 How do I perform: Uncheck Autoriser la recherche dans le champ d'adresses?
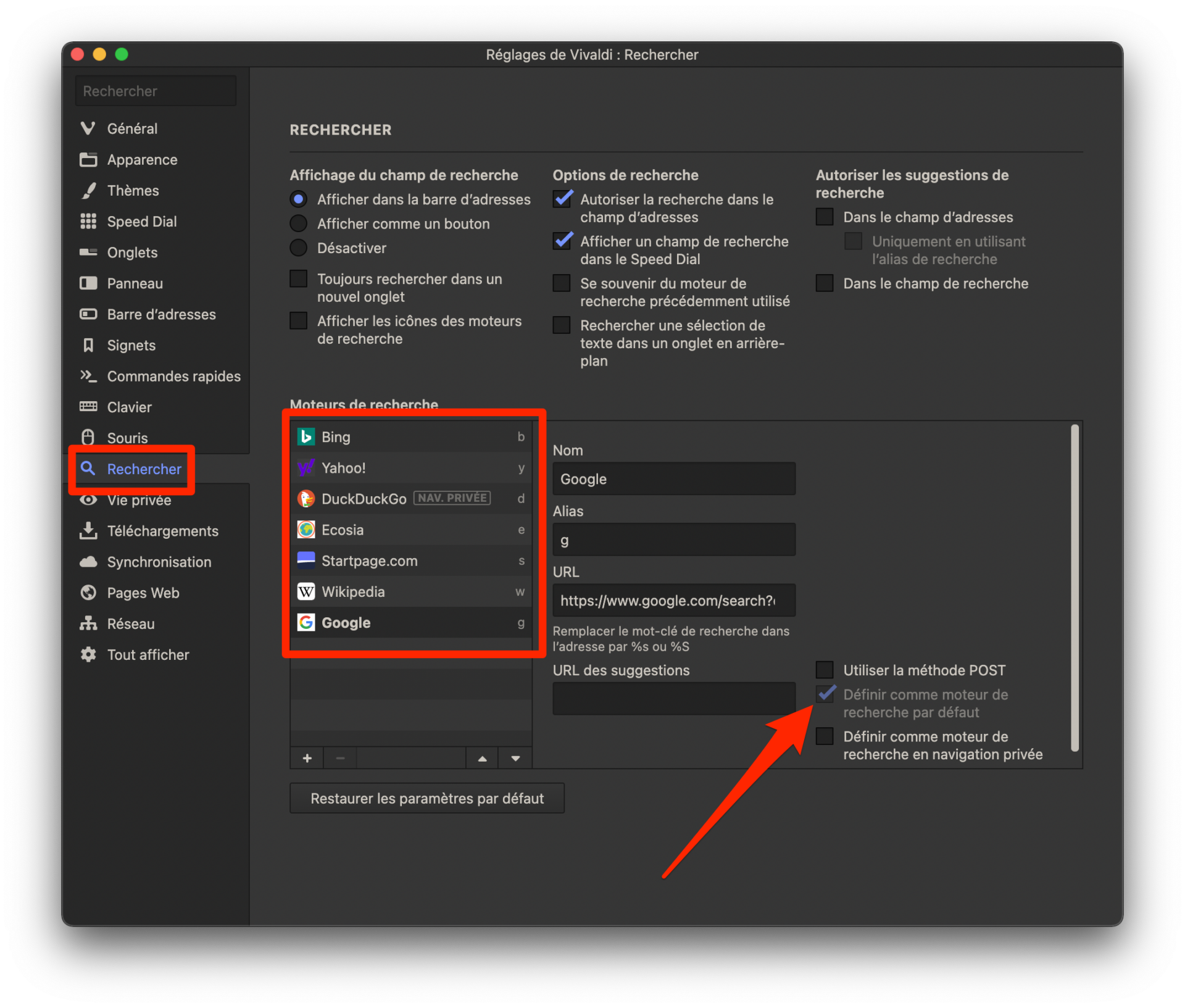pyautogui.click(x=562, y=199)
